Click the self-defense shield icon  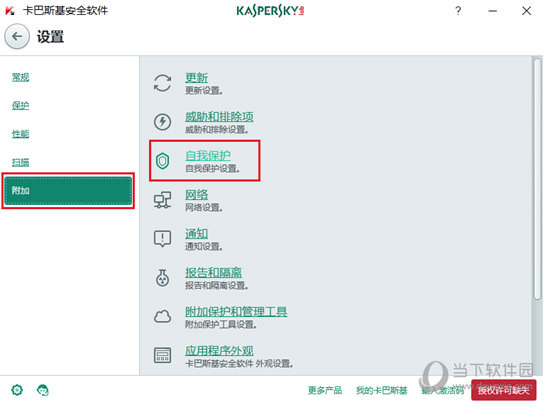(162, 161)
